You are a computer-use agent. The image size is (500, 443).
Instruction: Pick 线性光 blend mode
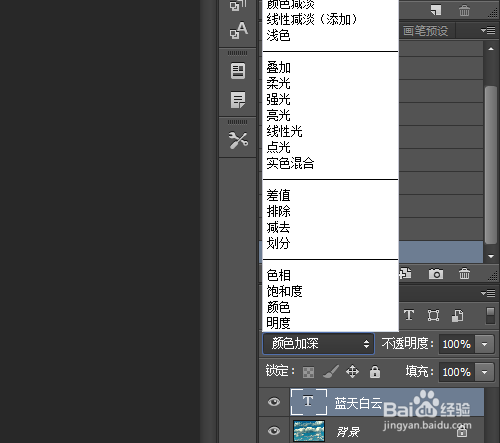[284, 131]
